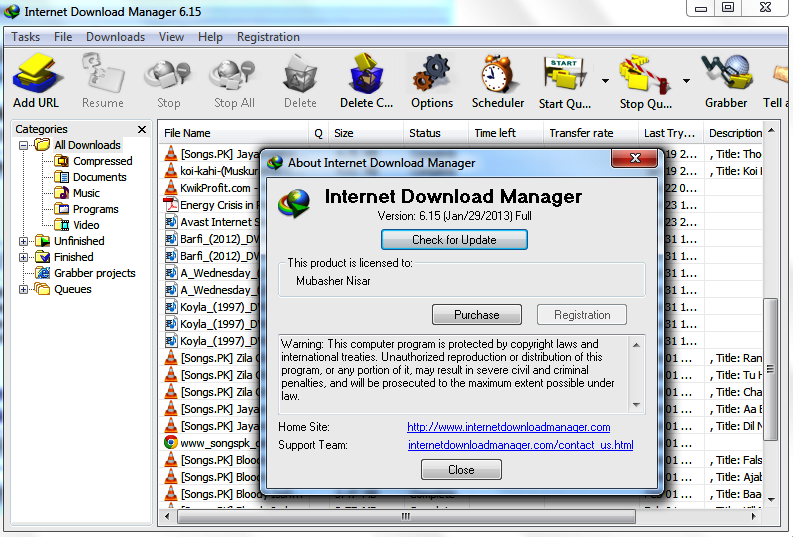
Task: Expand the Finished tree node
Action: tap(23, 257)
